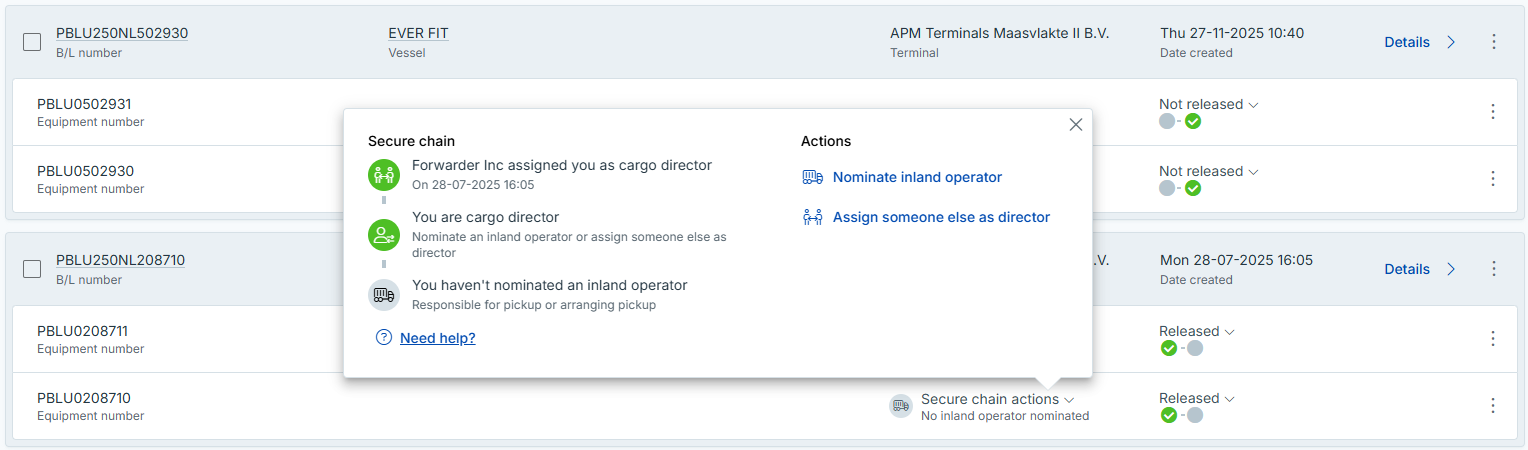Click the Need help question mark icon
This screenshot has height=450, width=1528.
point(383,338)
